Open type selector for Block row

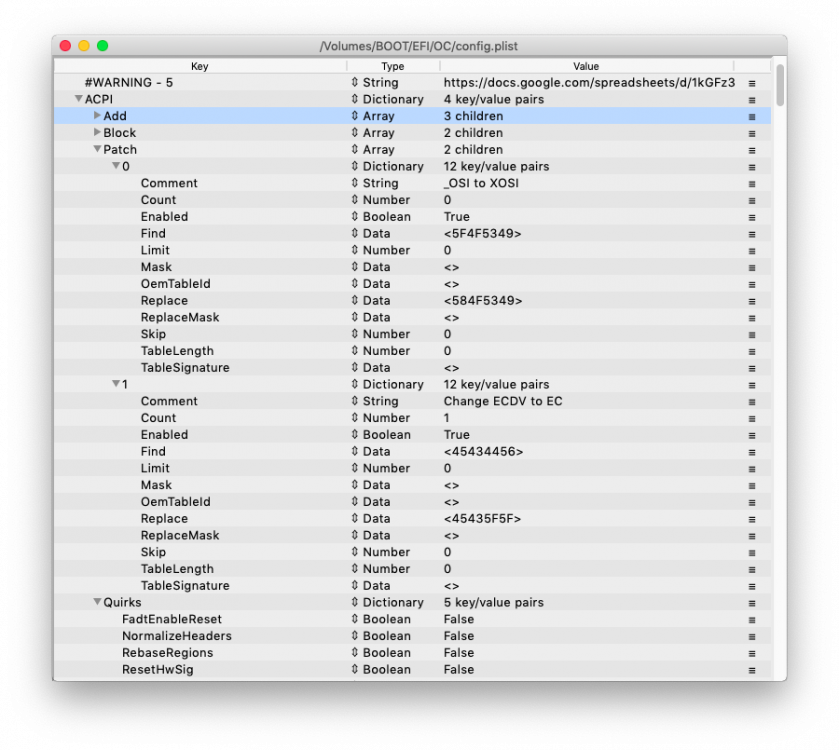pyautogui.click(x=354, y=133)
